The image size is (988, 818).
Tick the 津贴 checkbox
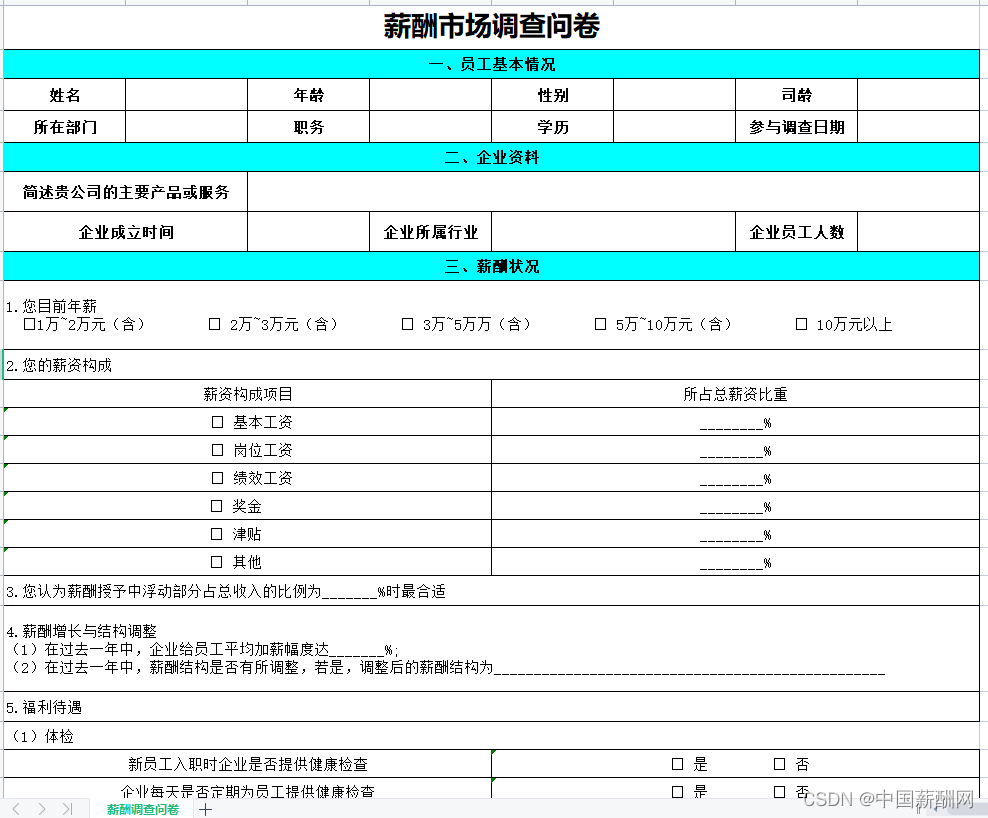(x=217, y=534)
